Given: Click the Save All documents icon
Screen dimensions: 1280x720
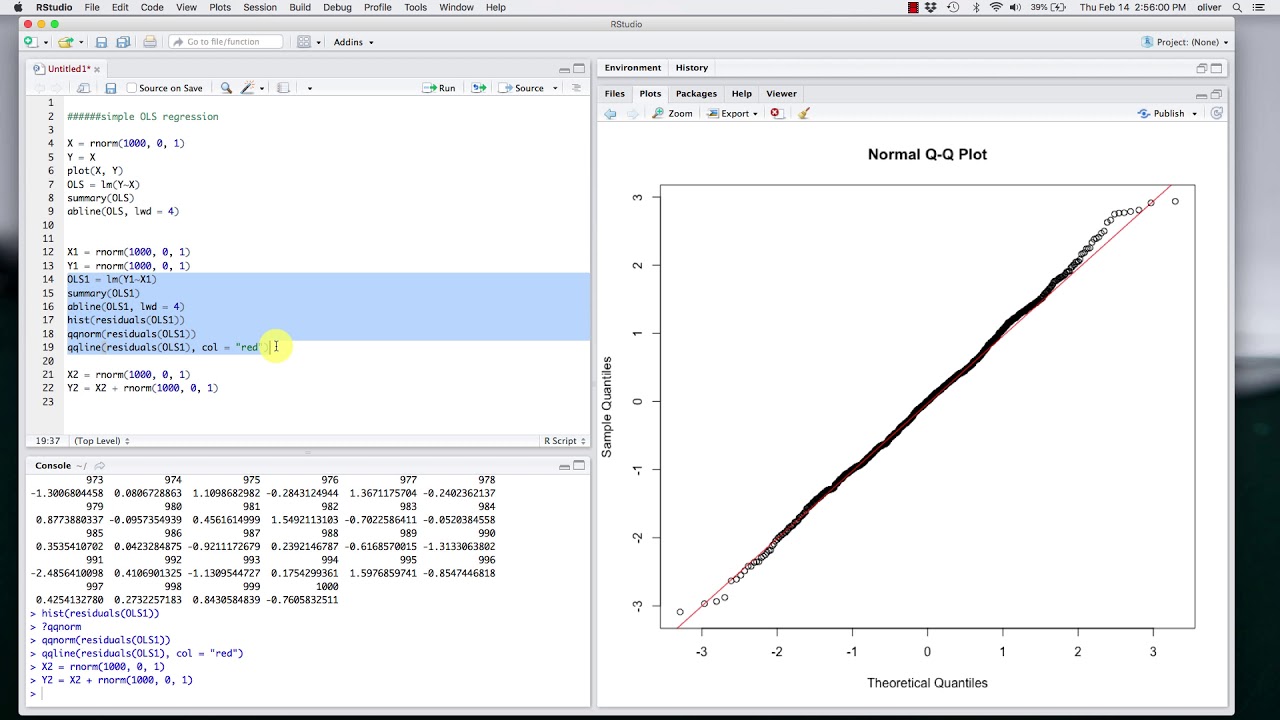Looking at the screenshot, I should (123, 42).
